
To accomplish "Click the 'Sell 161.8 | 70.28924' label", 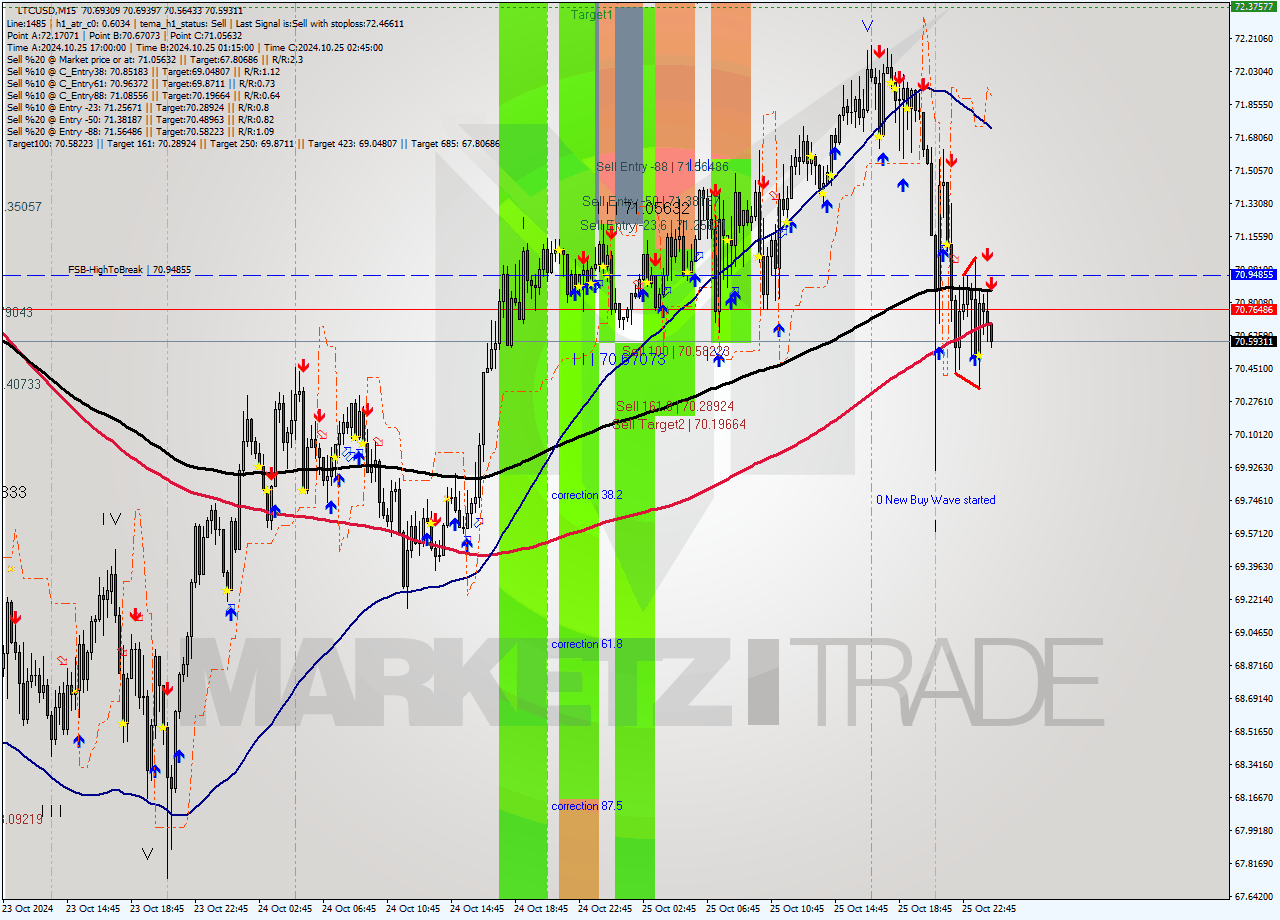I will pos(675,406).
